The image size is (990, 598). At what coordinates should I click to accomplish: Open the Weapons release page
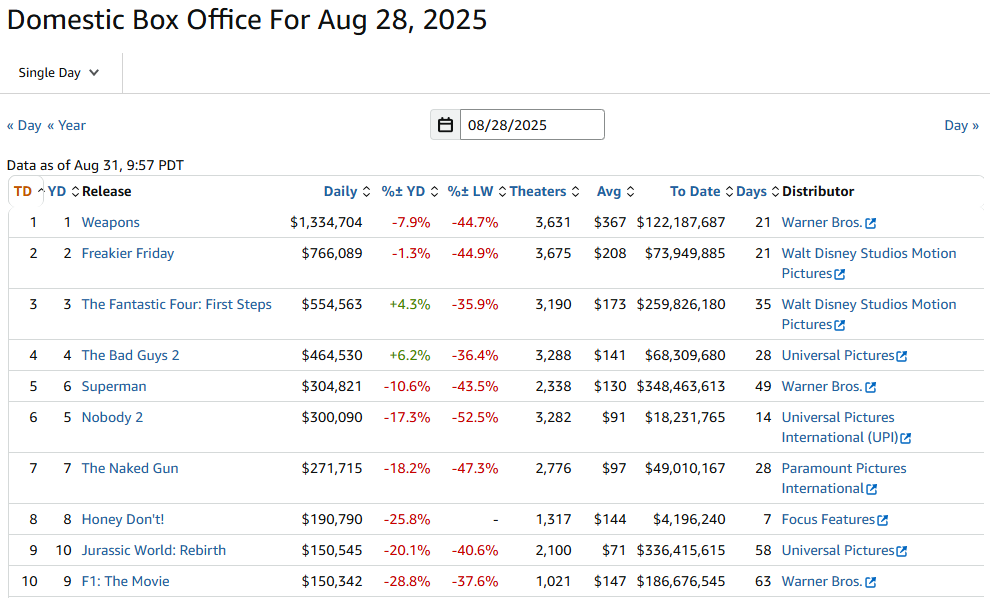tap(110, 222)
